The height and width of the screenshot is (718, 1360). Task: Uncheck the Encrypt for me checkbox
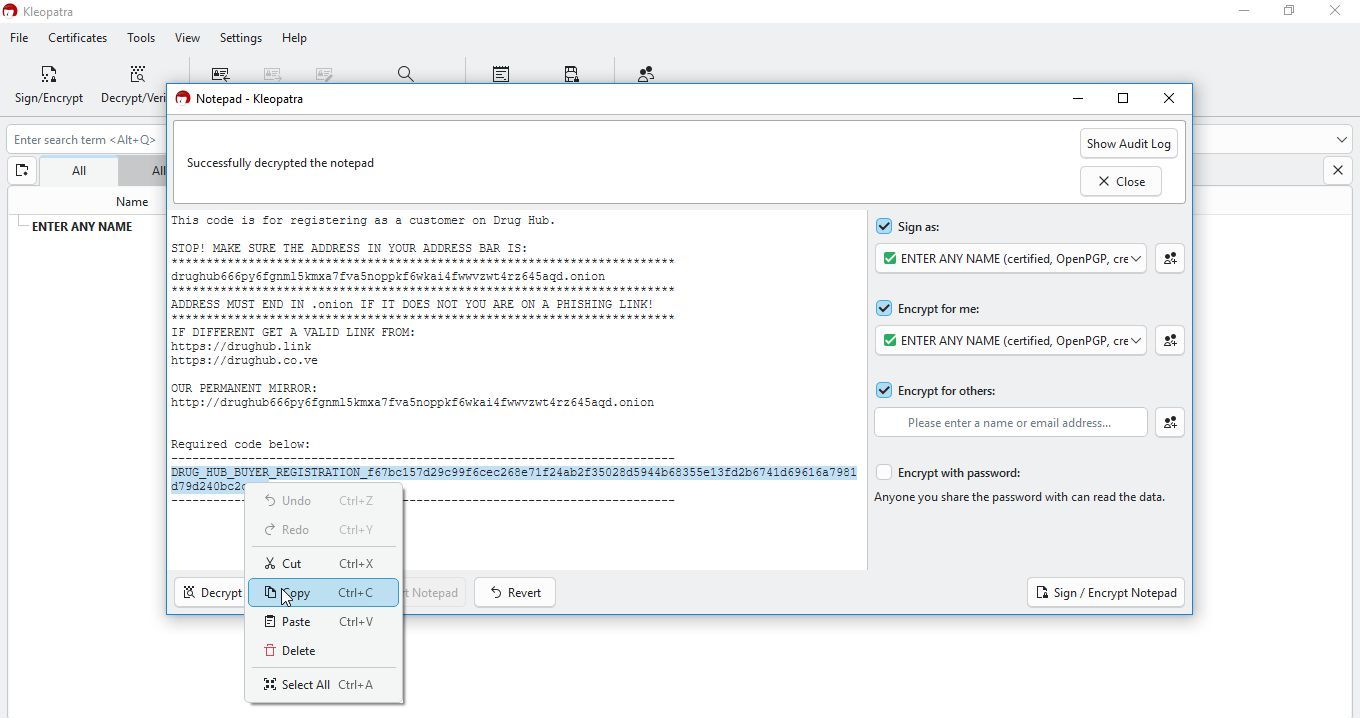pyautogui.click(x=884, y=309)
